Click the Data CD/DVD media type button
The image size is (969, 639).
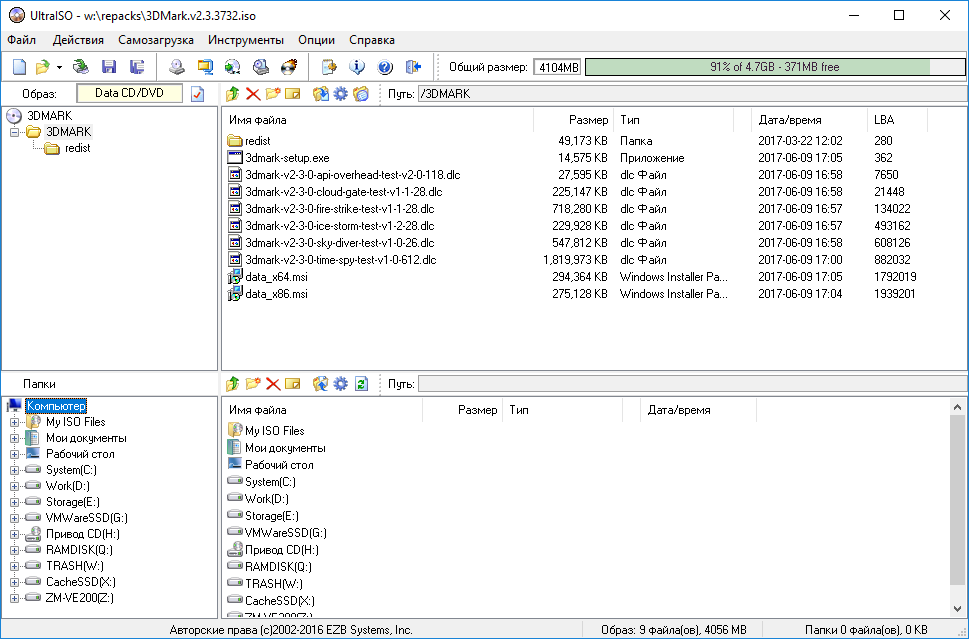point(129,93)
